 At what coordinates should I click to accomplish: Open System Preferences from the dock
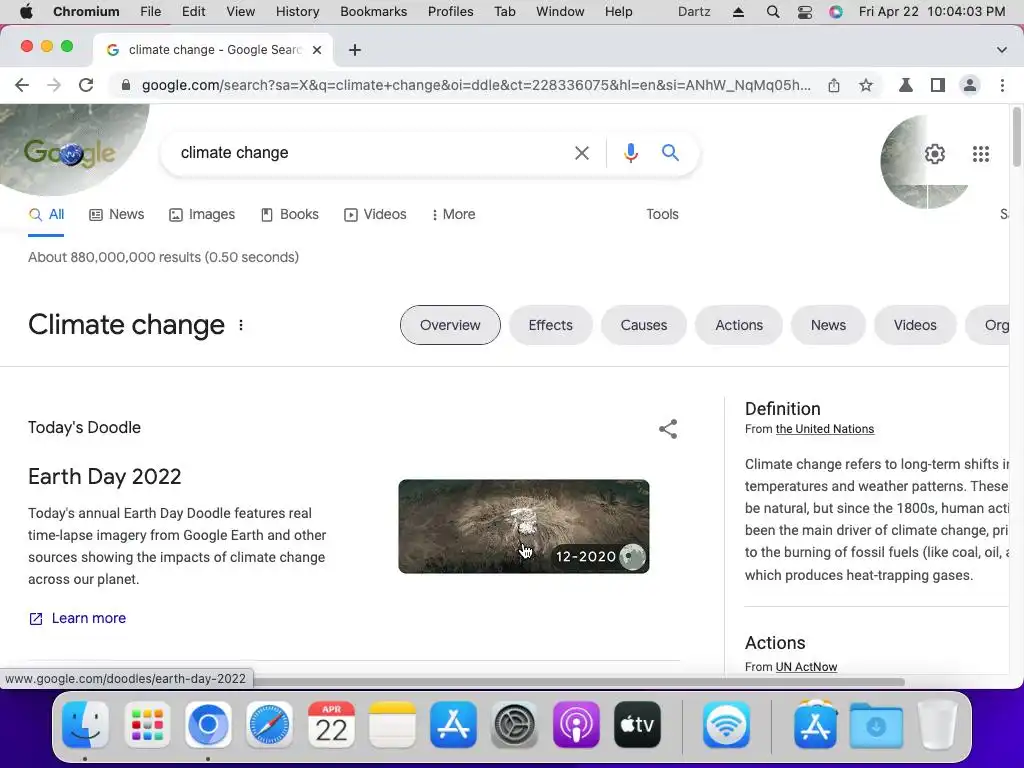pos(515,725)
